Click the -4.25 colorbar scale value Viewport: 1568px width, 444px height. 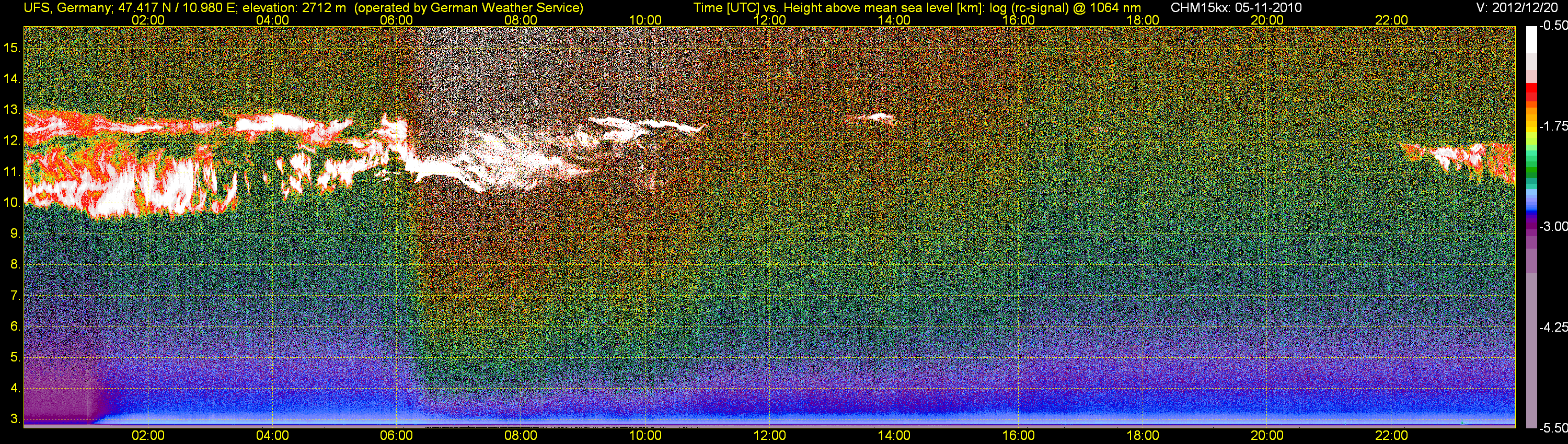[1553, 327]
